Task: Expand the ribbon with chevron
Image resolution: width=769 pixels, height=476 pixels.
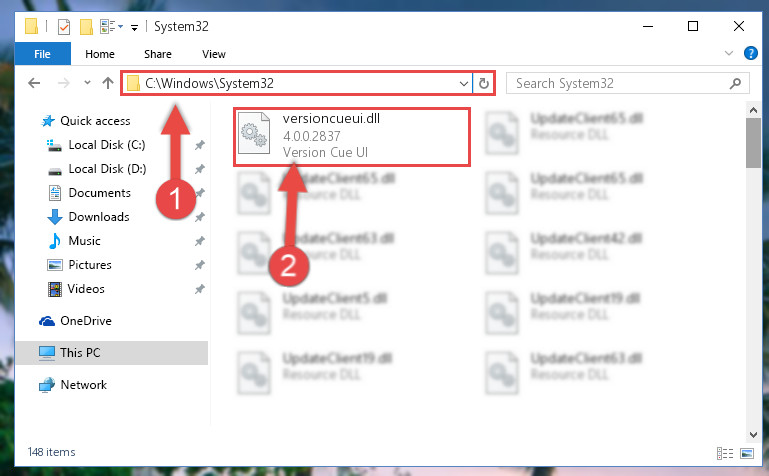Action: tap(729, 53)
